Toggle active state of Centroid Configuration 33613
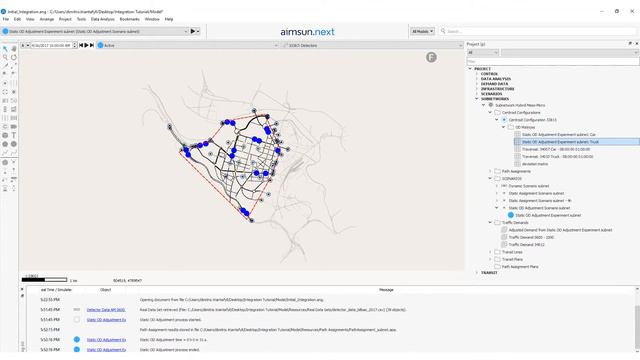The width and height of the screenshot is (640, 360). point(504,120)
